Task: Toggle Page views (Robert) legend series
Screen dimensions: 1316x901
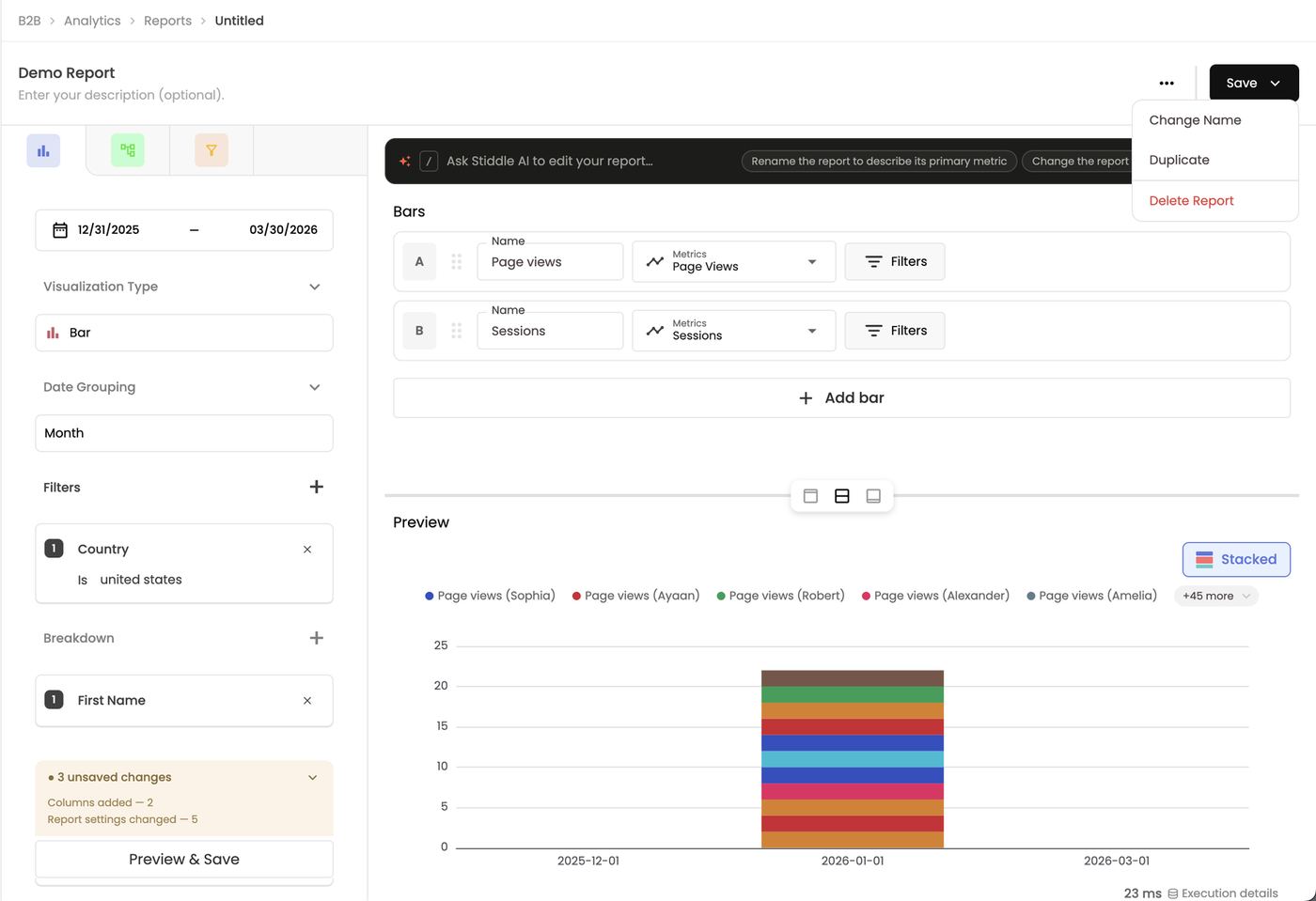Action: (780, 596)
